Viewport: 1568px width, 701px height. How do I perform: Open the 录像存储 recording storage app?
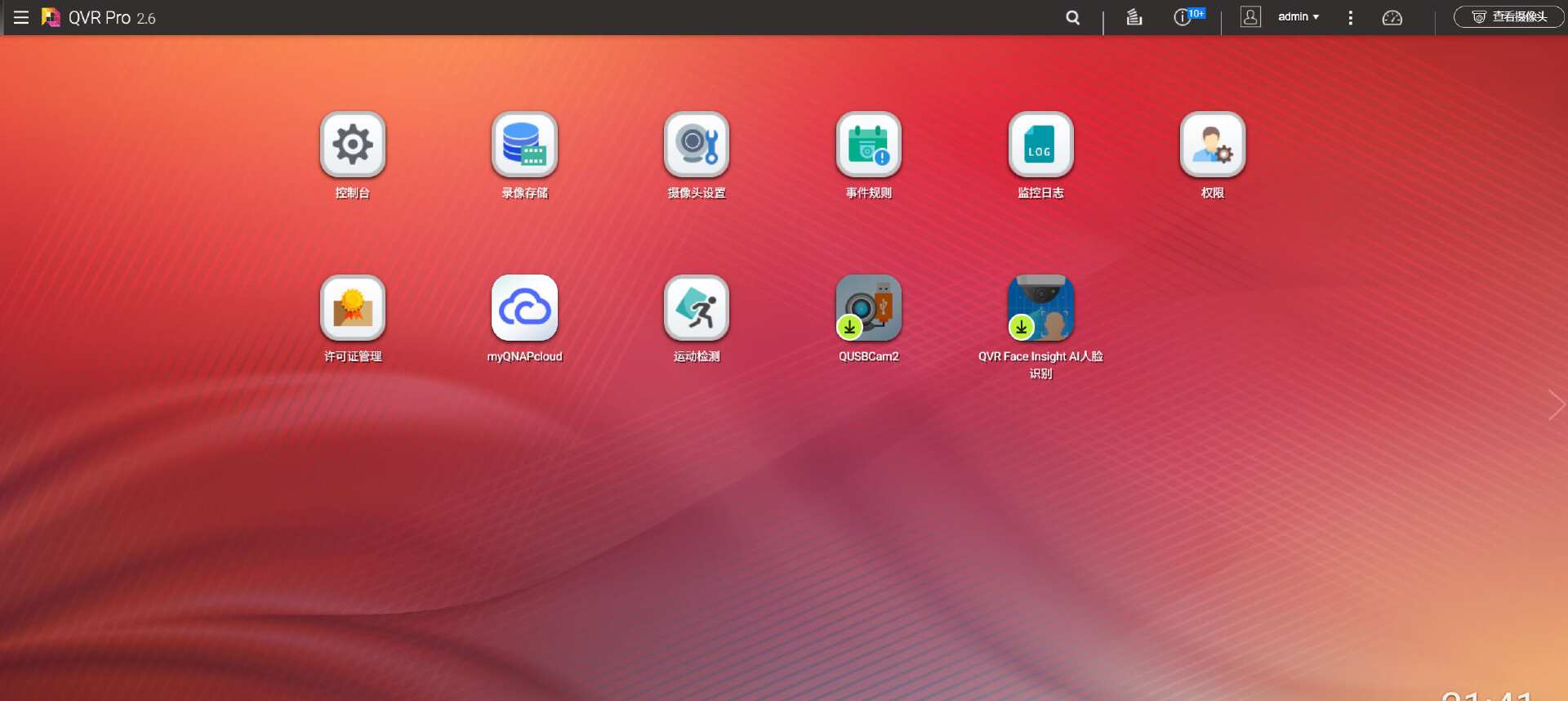524,145
